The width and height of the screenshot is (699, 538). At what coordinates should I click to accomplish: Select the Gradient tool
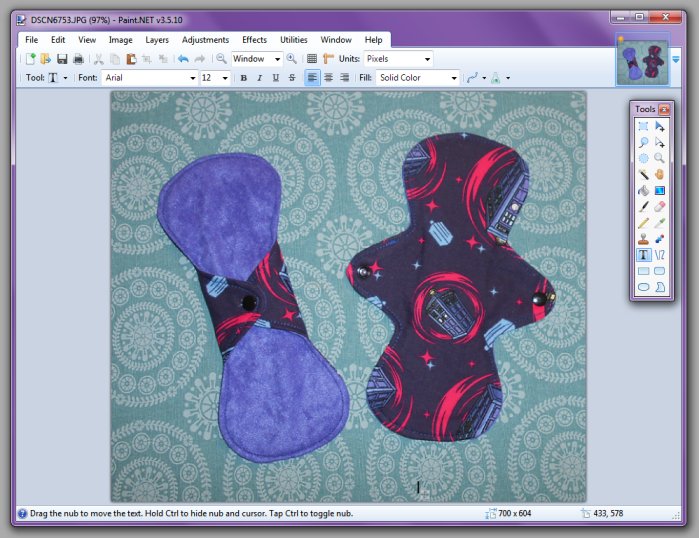point(660,191)
